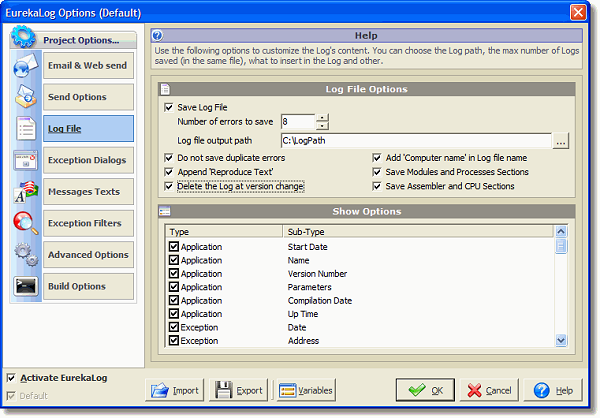The width and height of the screenshot is (600, 418).
Task: Click the Build Options console icon
Action: pos(26,286)
